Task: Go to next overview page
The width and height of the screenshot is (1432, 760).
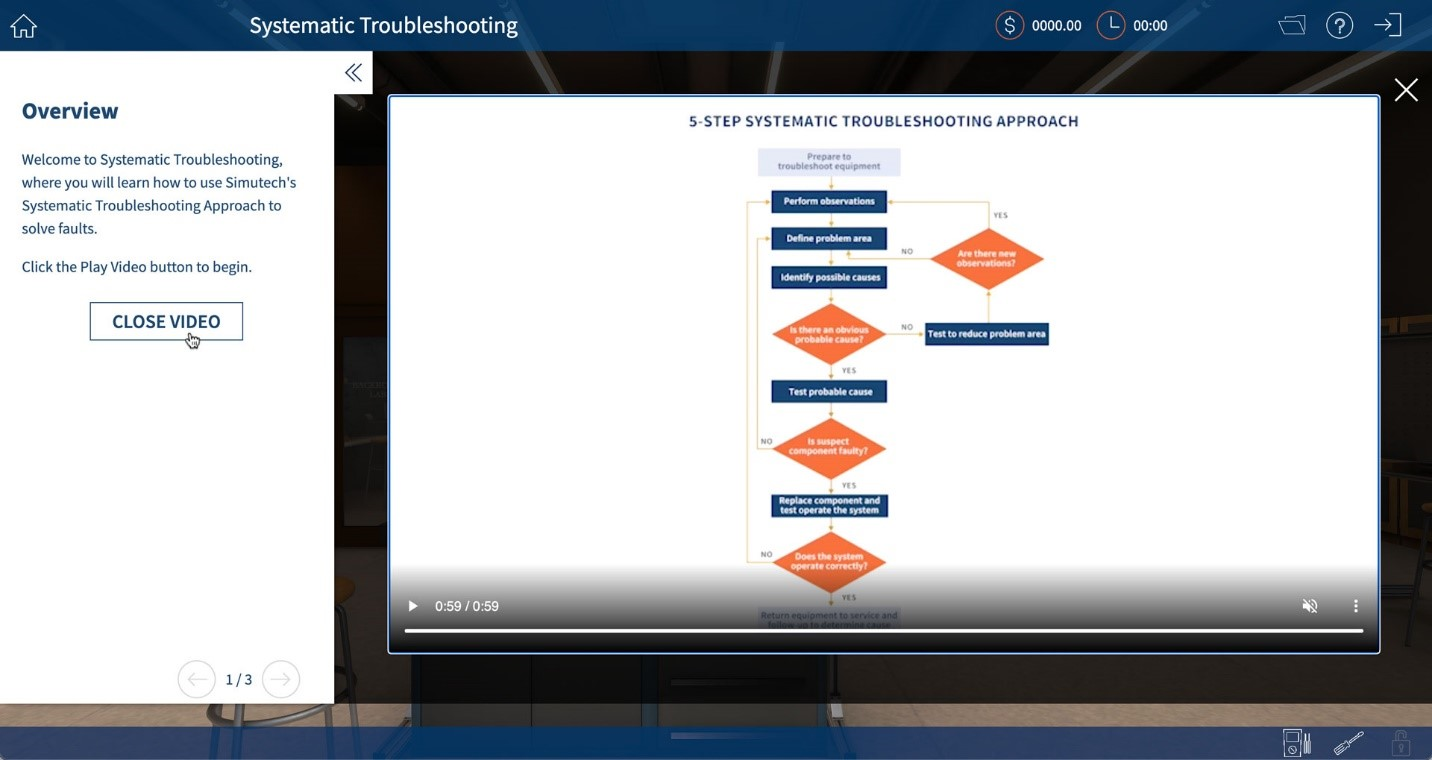Action: click(x=281, y=680)
